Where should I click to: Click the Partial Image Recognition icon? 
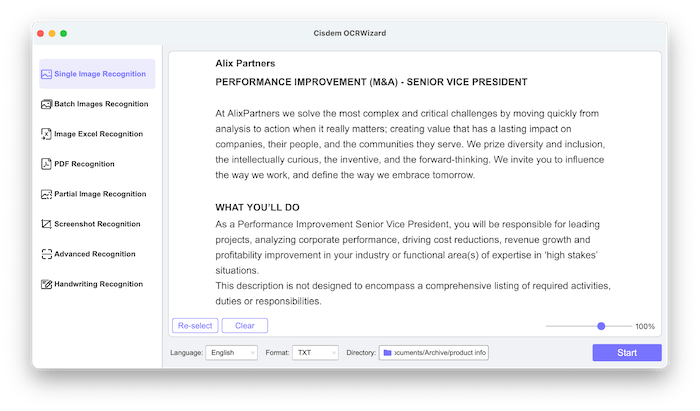click(x=46, y=194)
